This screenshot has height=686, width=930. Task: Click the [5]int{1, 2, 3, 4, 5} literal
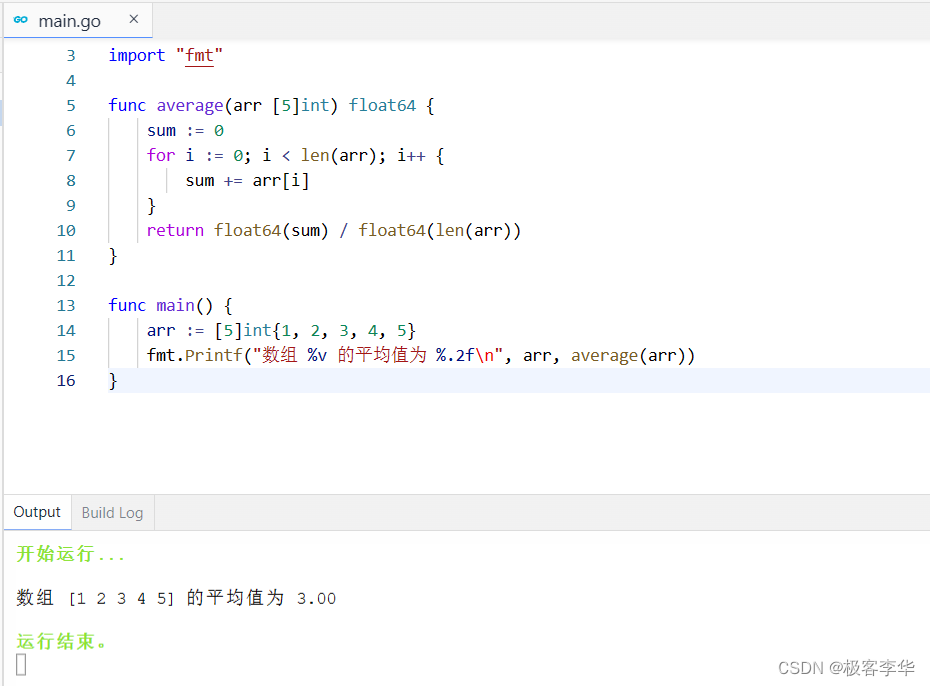click(x=315, y=330)
